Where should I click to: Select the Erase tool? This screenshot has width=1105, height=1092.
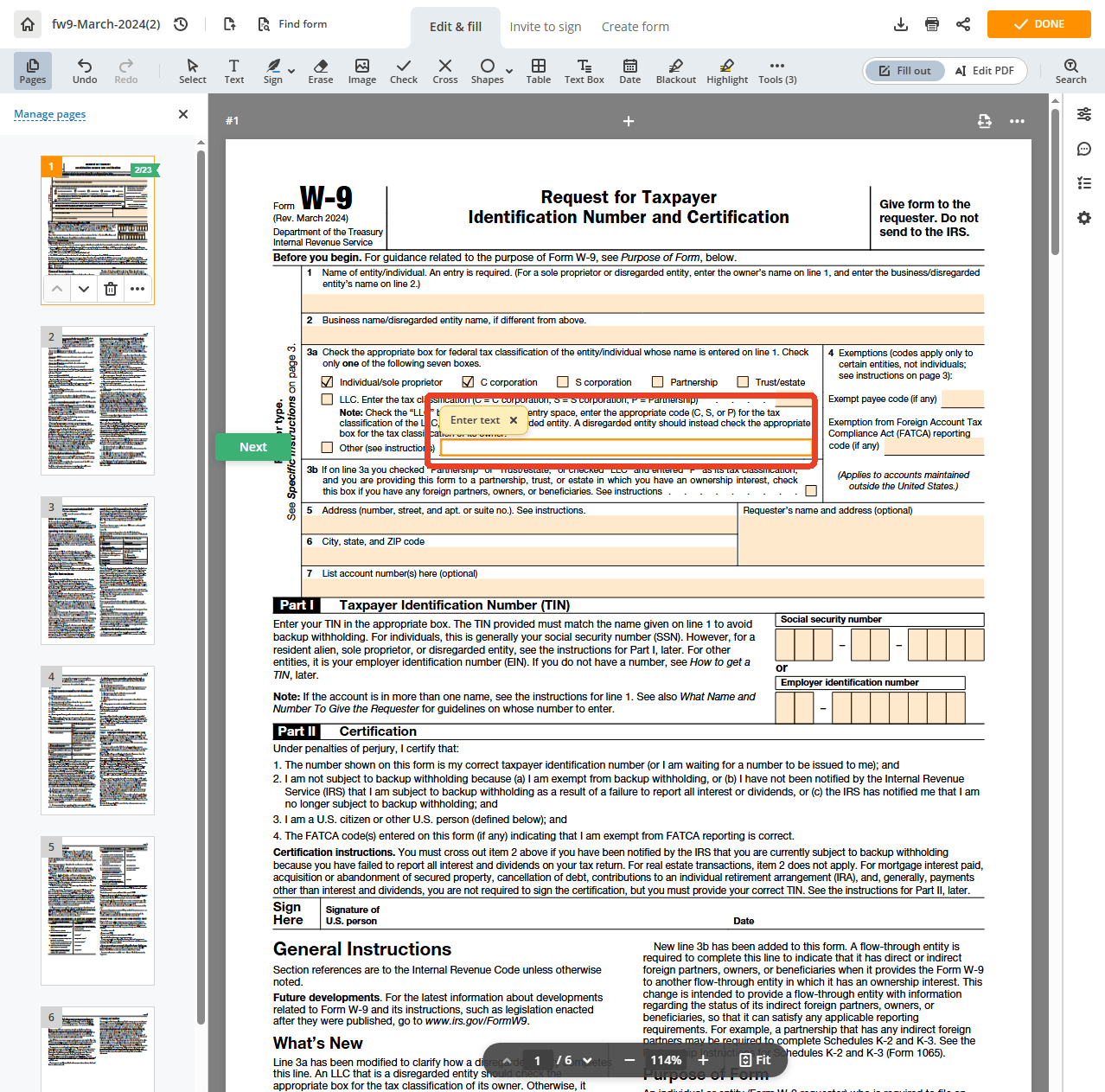coord(321,70)
